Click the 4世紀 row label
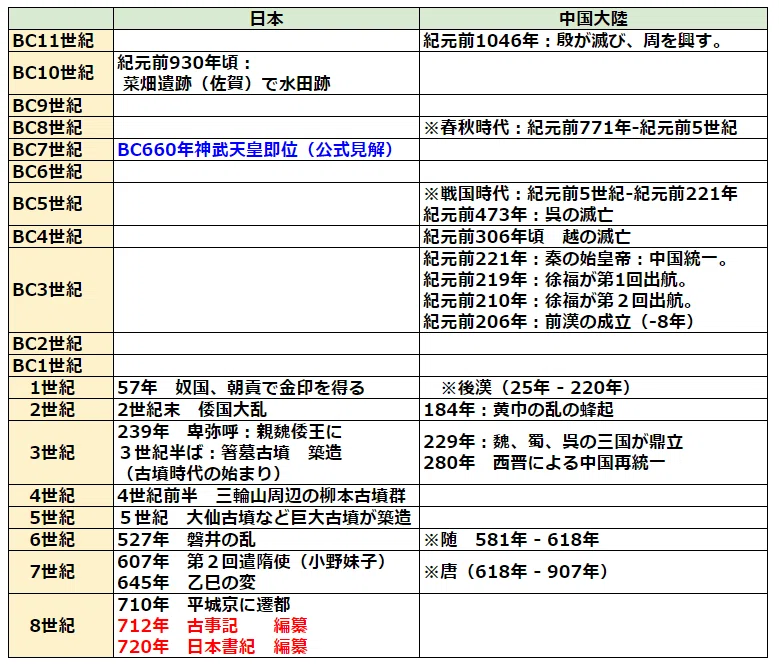 (x=52, y=496)
